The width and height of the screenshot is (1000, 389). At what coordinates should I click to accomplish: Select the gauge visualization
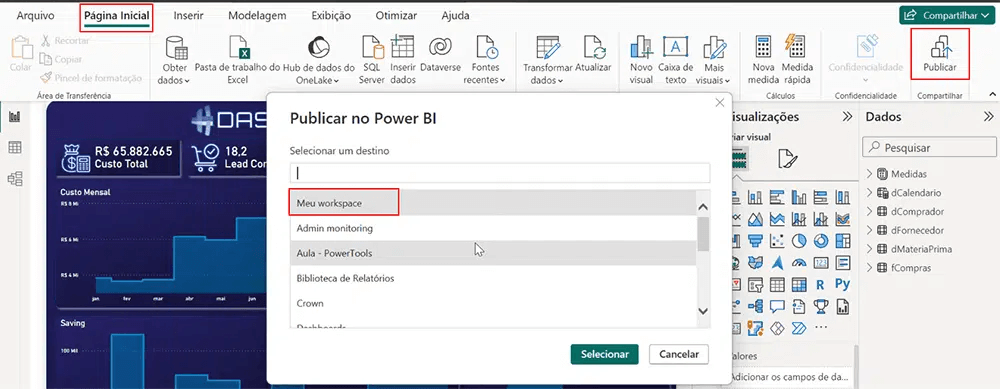coord(799,263)
